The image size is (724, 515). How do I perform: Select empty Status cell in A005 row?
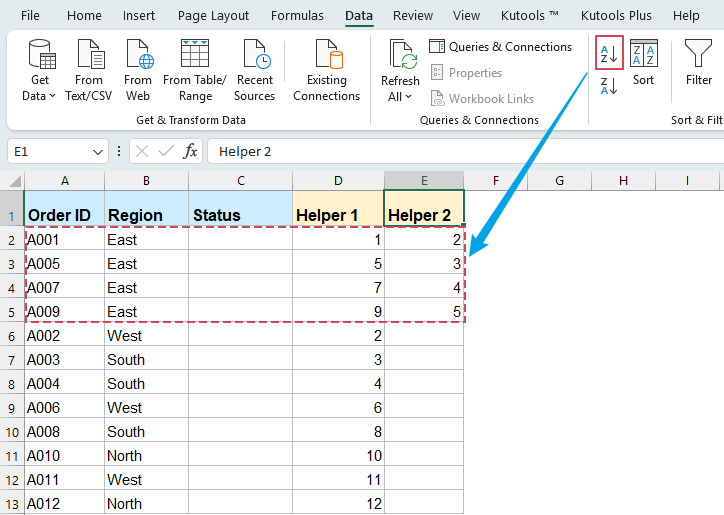[241, 264]
